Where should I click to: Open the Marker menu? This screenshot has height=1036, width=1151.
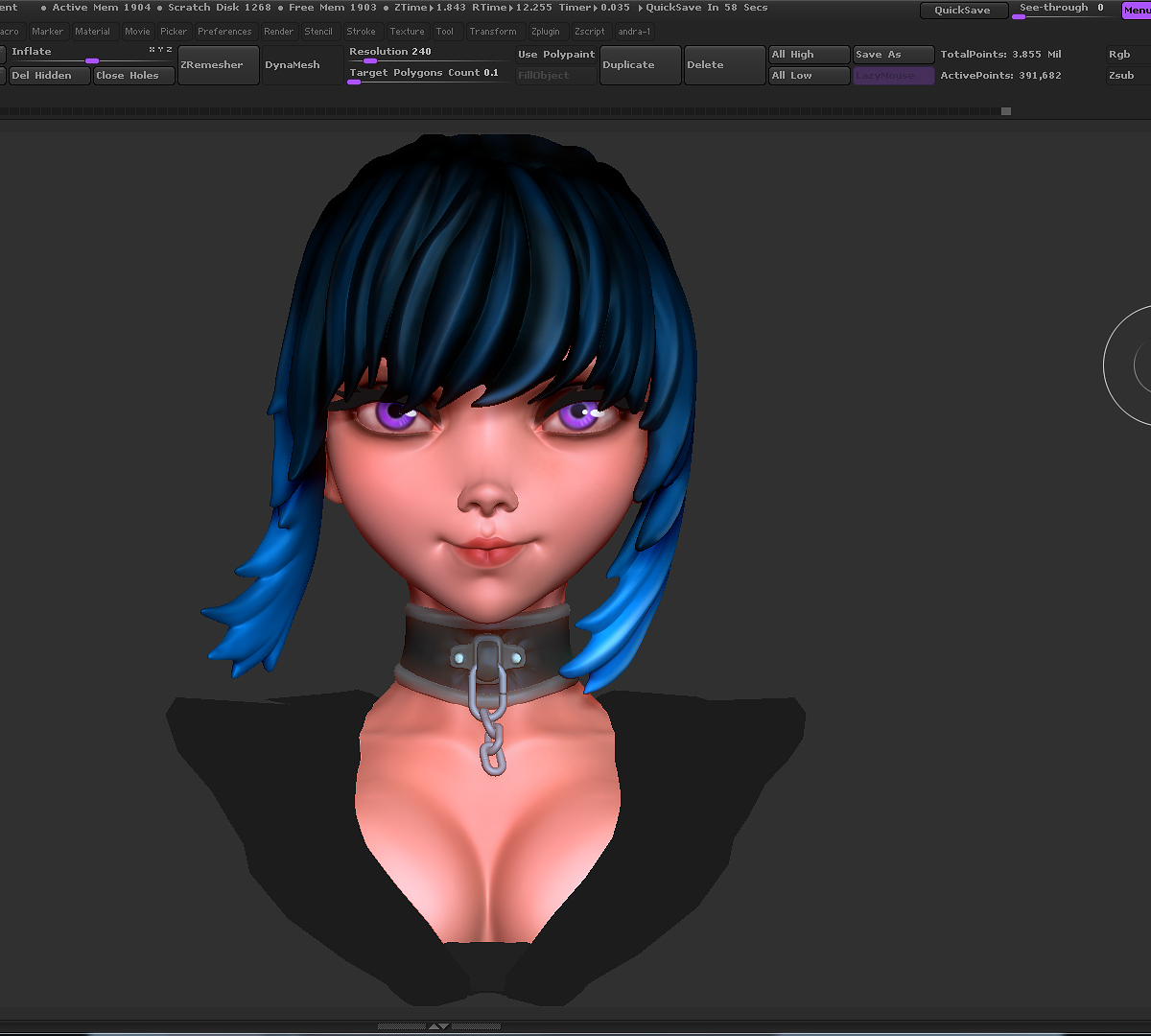pos(47,32)
